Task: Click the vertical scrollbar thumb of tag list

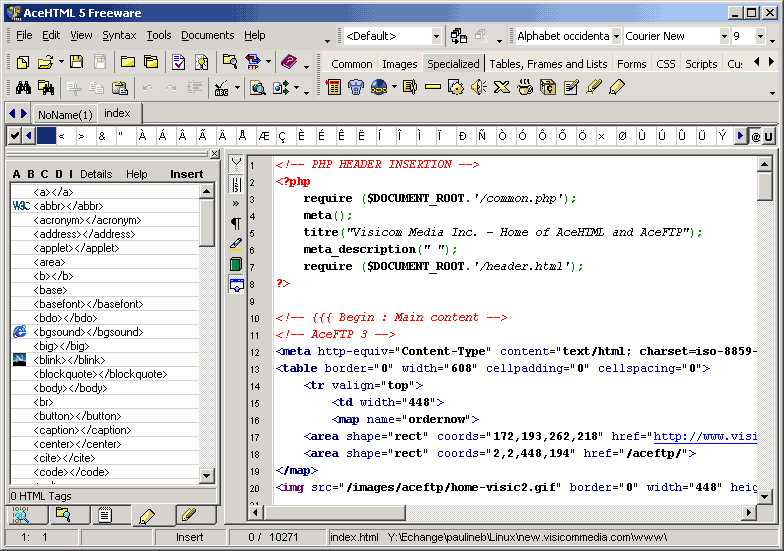Action: [206, 222]
